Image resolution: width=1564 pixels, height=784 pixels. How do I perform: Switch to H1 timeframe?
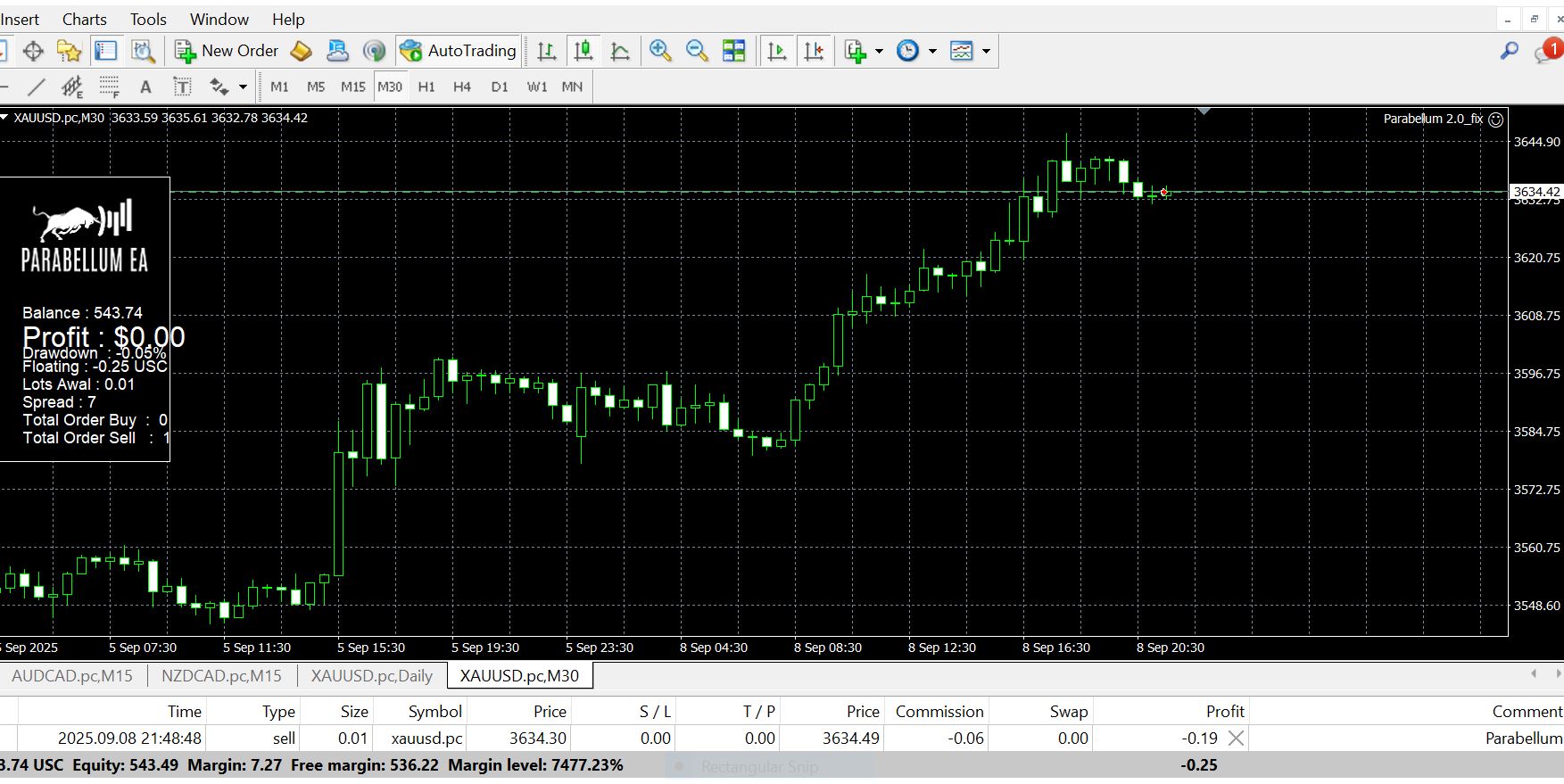(426, 87)
